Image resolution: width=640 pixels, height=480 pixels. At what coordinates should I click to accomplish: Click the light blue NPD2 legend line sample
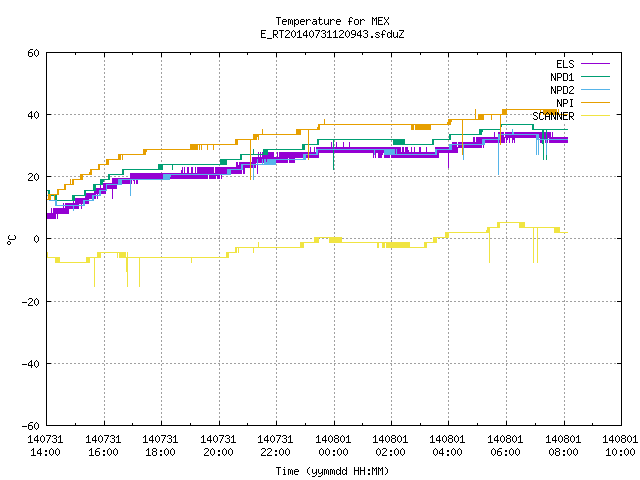[x=595, y=89]
